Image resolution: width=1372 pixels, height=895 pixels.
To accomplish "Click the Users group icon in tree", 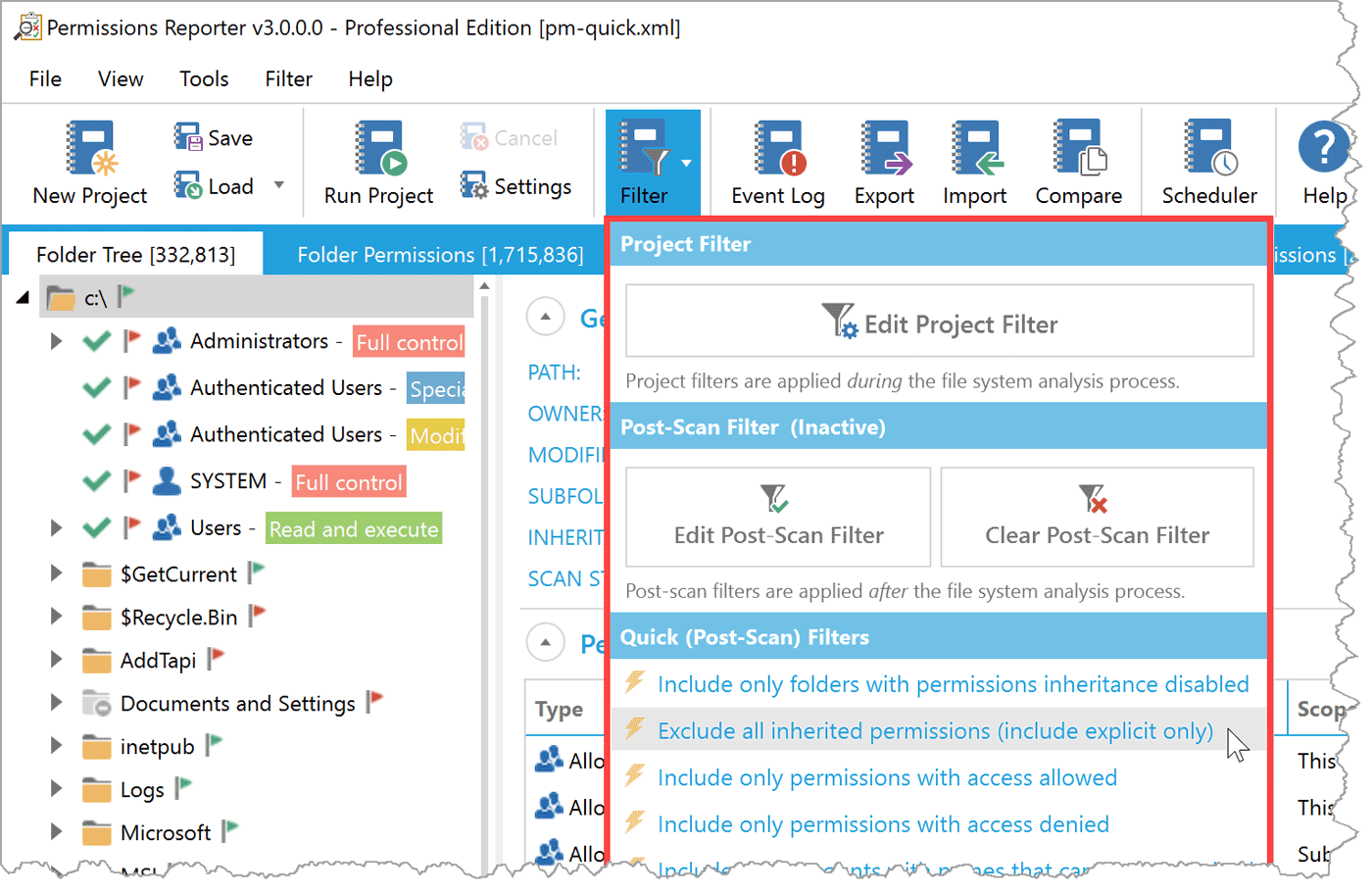I will [167, 527].
